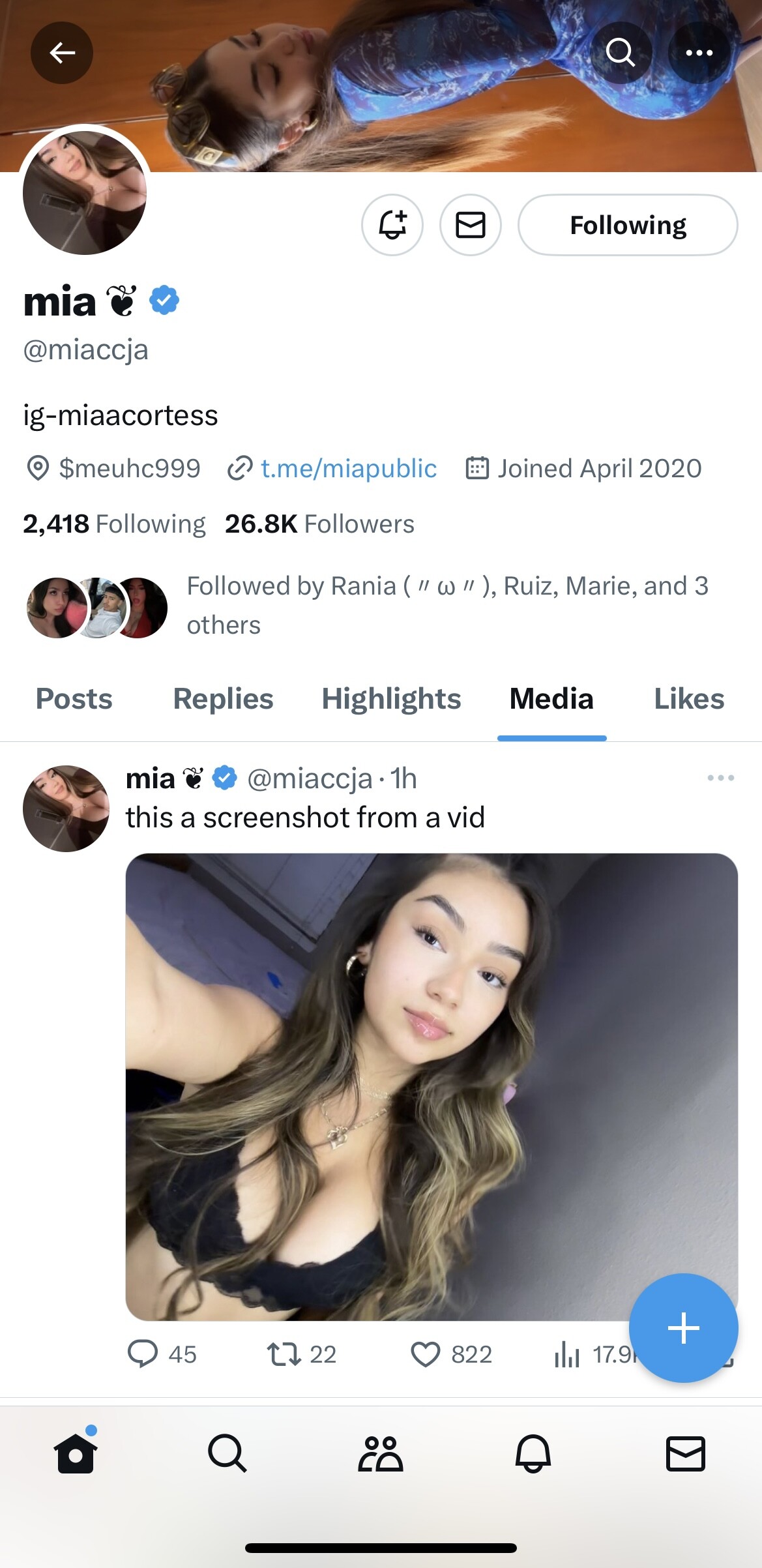The height and width of the screenshot is (1568, 762).
Task: Go to the Home feed icon
Action: pos(76,1454)
